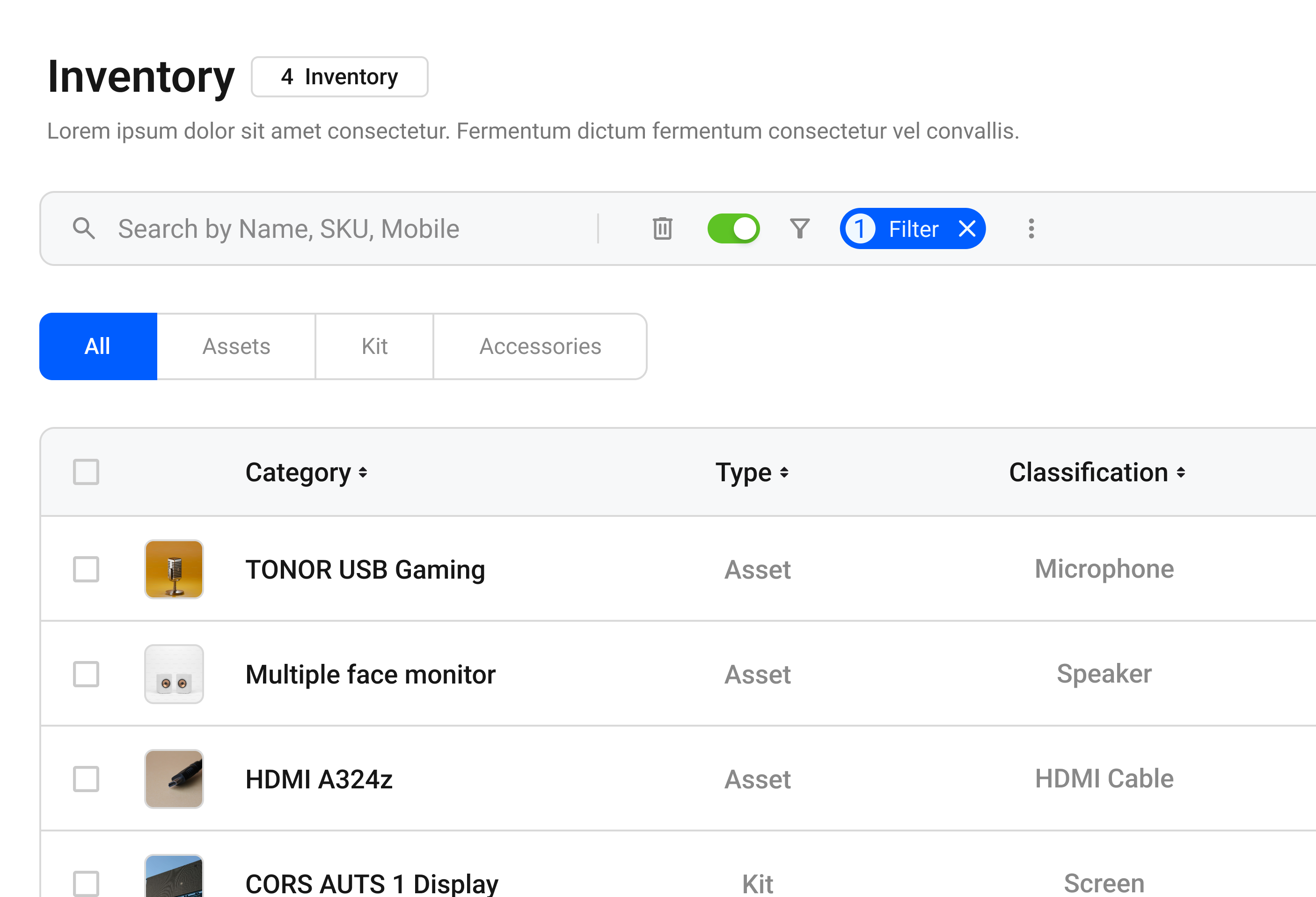Click the Asset type in HDMI A324z row
The image size is (1316, 897).
(758, 779)
